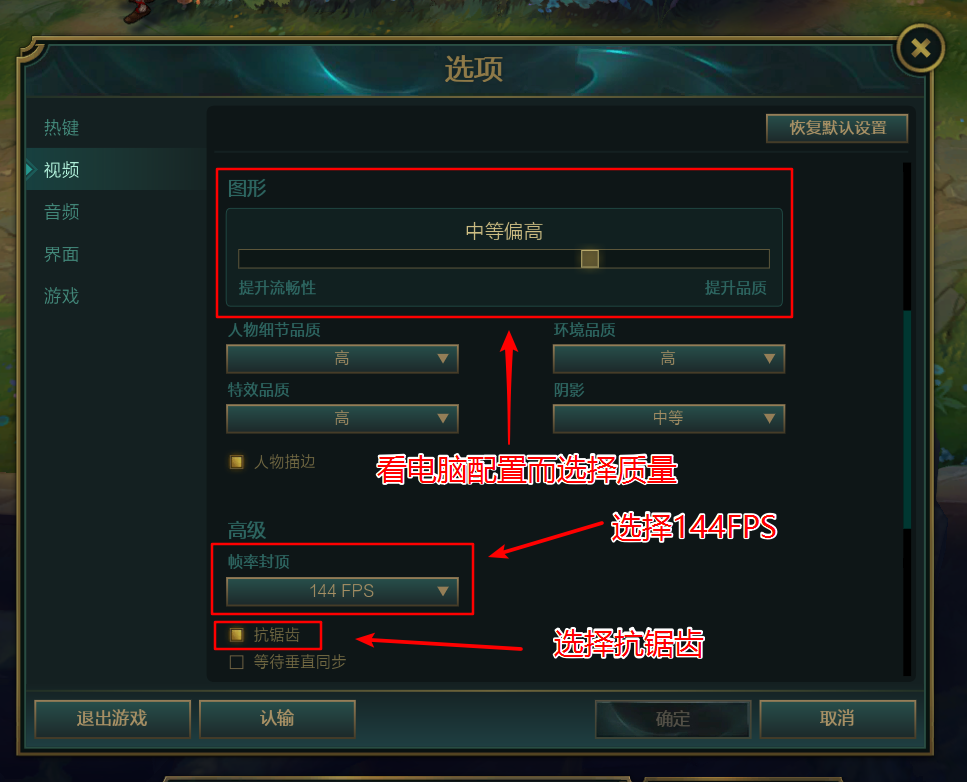The image size is (967, 782).
Task: Enable the 等待垂直同步 checkbox
Action: pyautogui.click(x=236, y=662)
